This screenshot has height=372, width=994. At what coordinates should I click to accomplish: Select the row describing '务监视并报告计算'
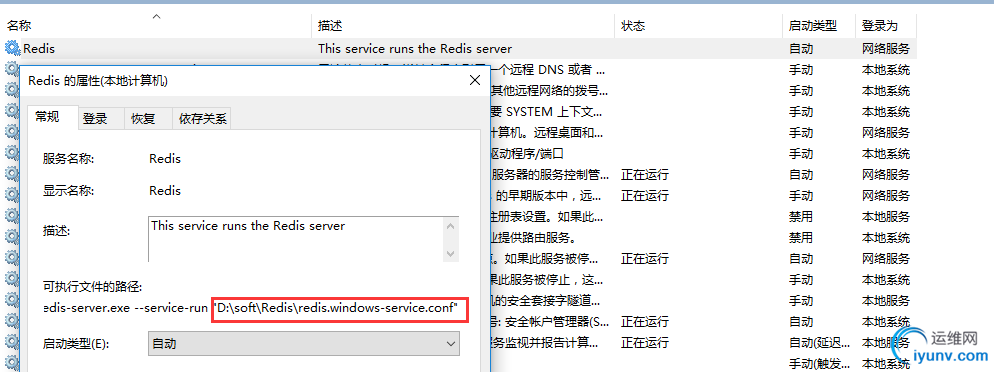(545, 343)
